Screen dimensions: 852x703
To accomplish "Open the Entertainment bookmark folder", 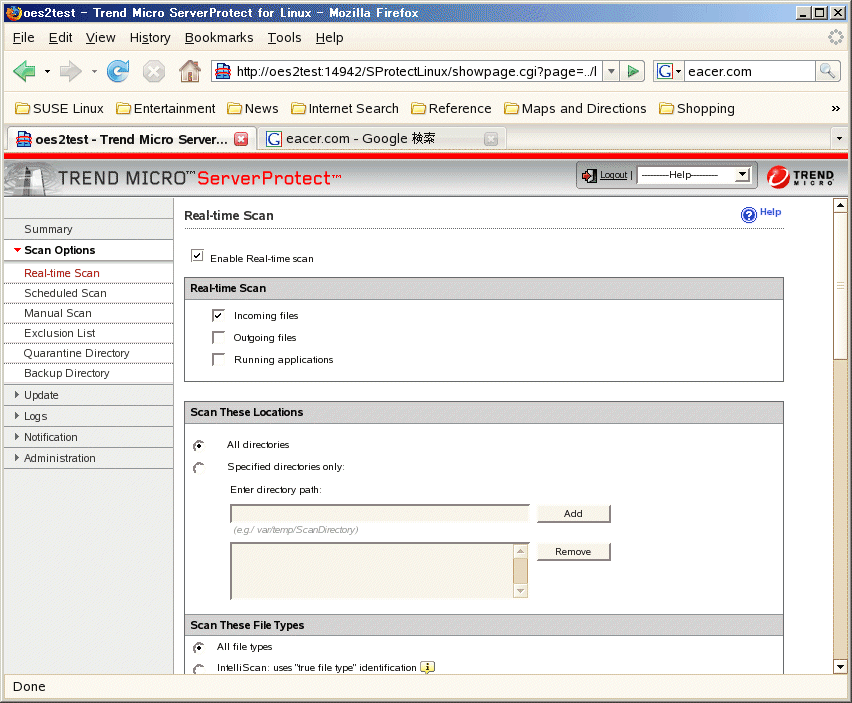I will [166, 109].
